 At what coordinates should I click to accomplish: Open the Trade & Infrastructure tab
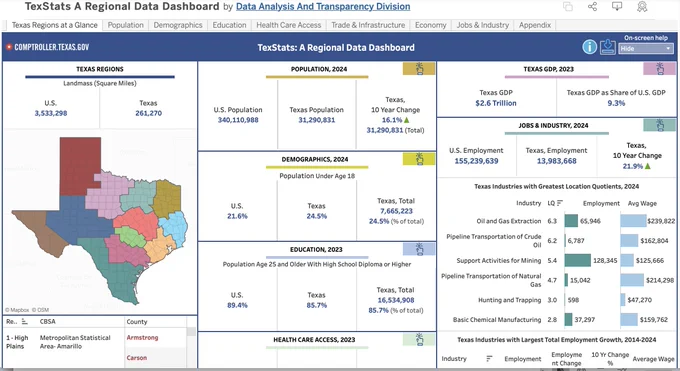368,25
